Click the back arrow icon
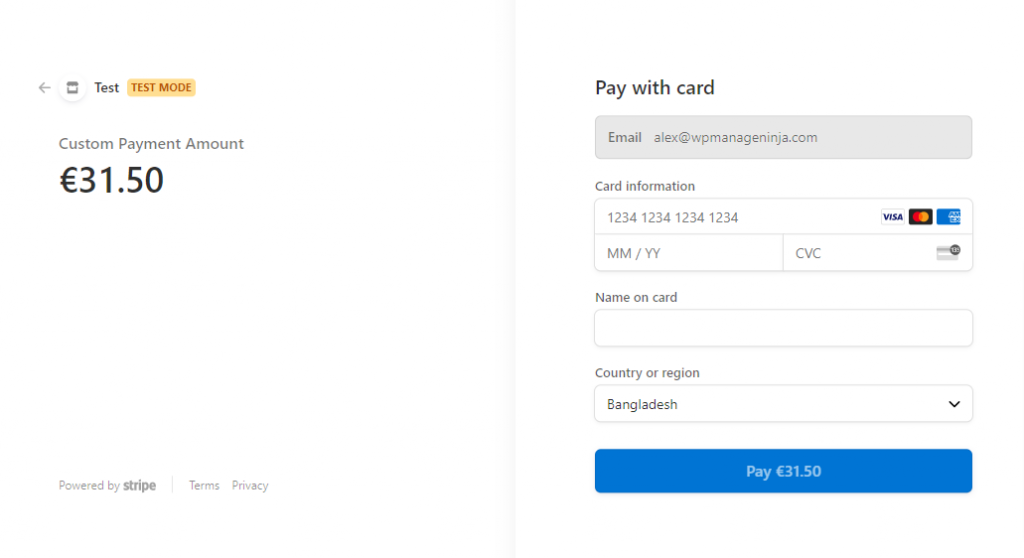 [44, 88]
